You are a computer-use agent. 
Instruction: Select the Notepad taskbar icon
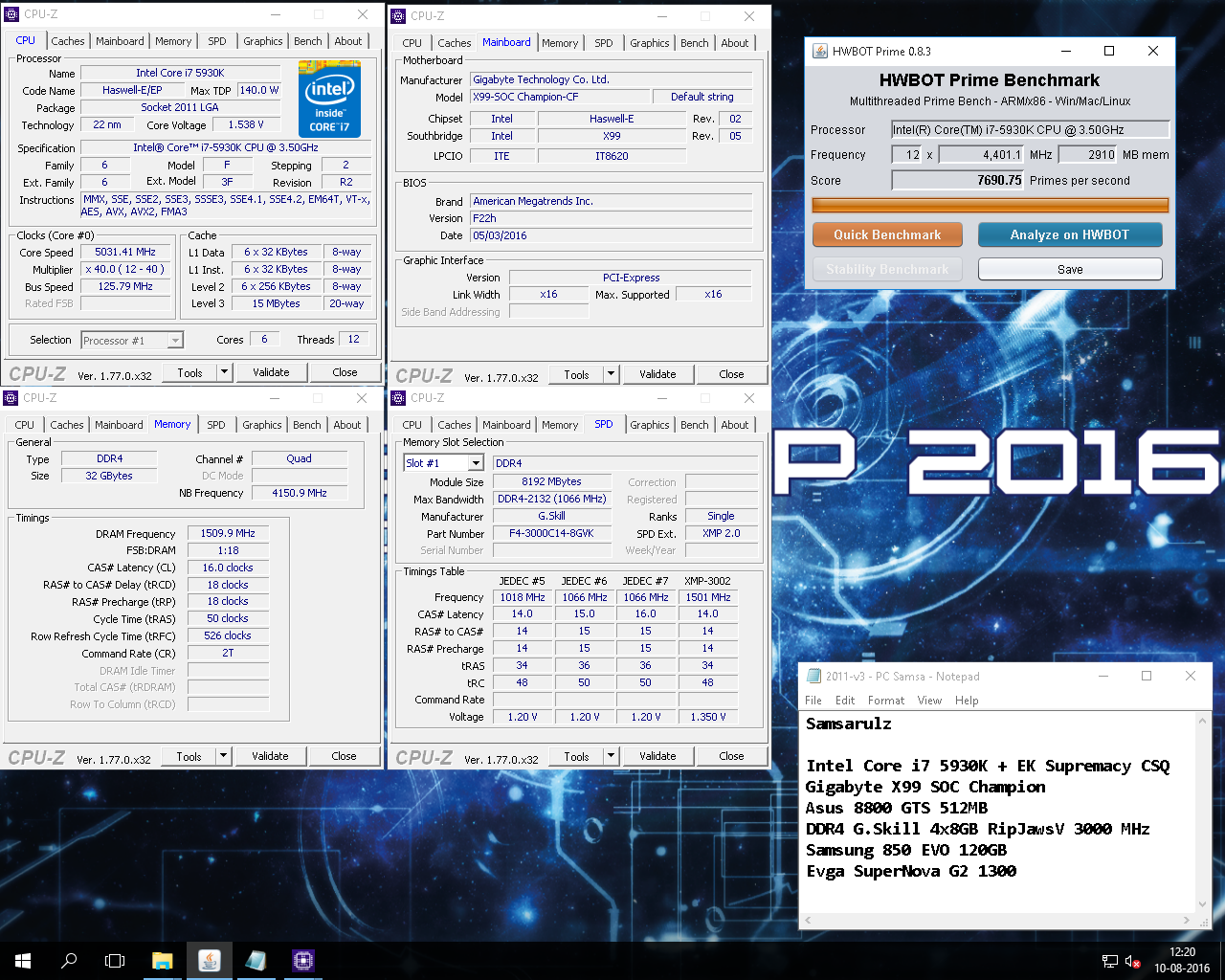[256, 961]
